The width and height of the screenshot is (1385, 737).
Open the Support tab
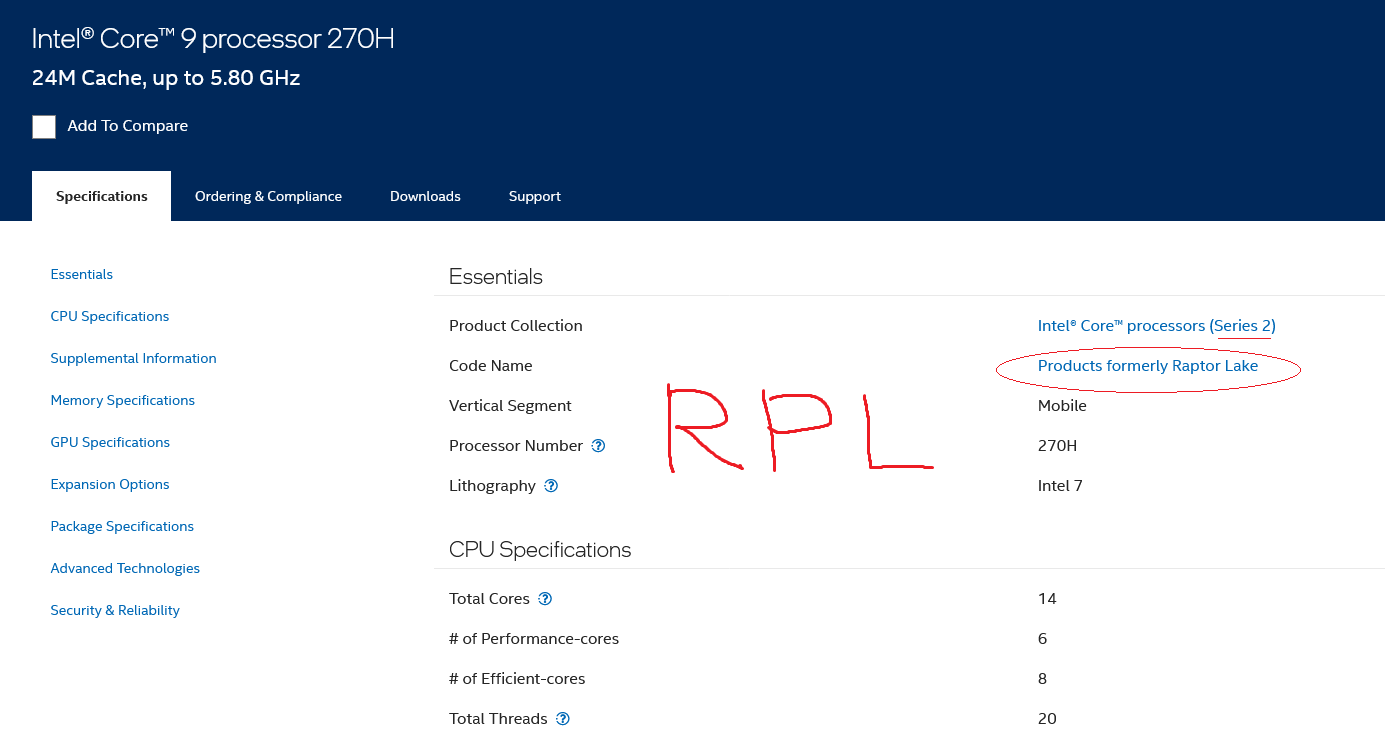pos(535,196)
